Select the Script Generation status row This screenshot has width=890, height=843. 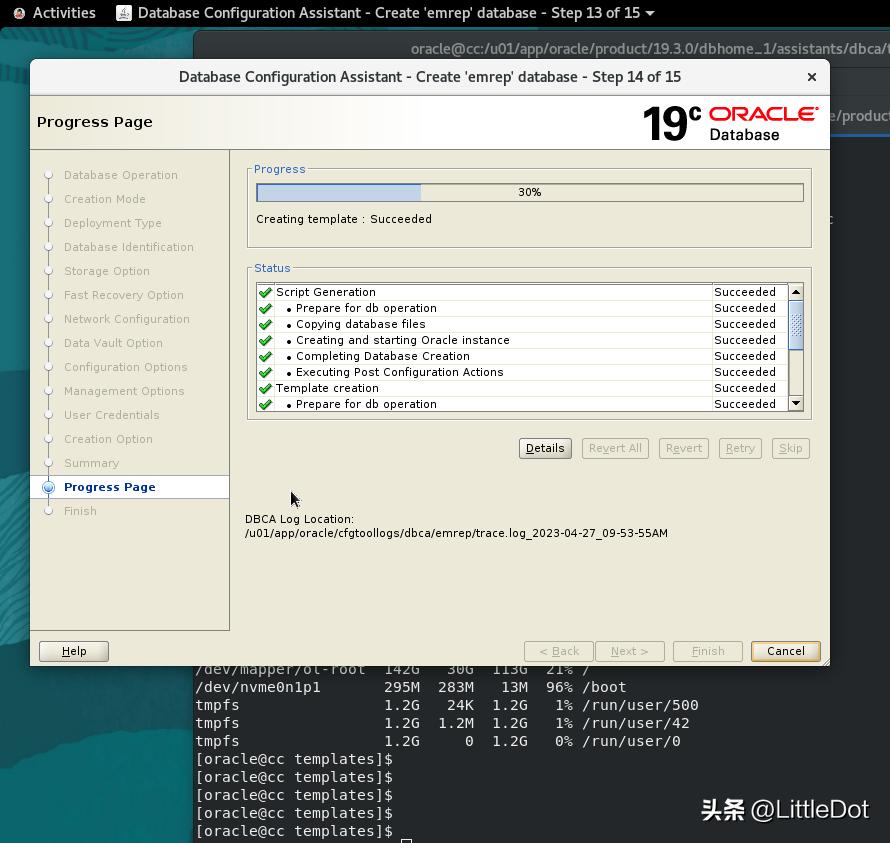click(x=522, y=292)
